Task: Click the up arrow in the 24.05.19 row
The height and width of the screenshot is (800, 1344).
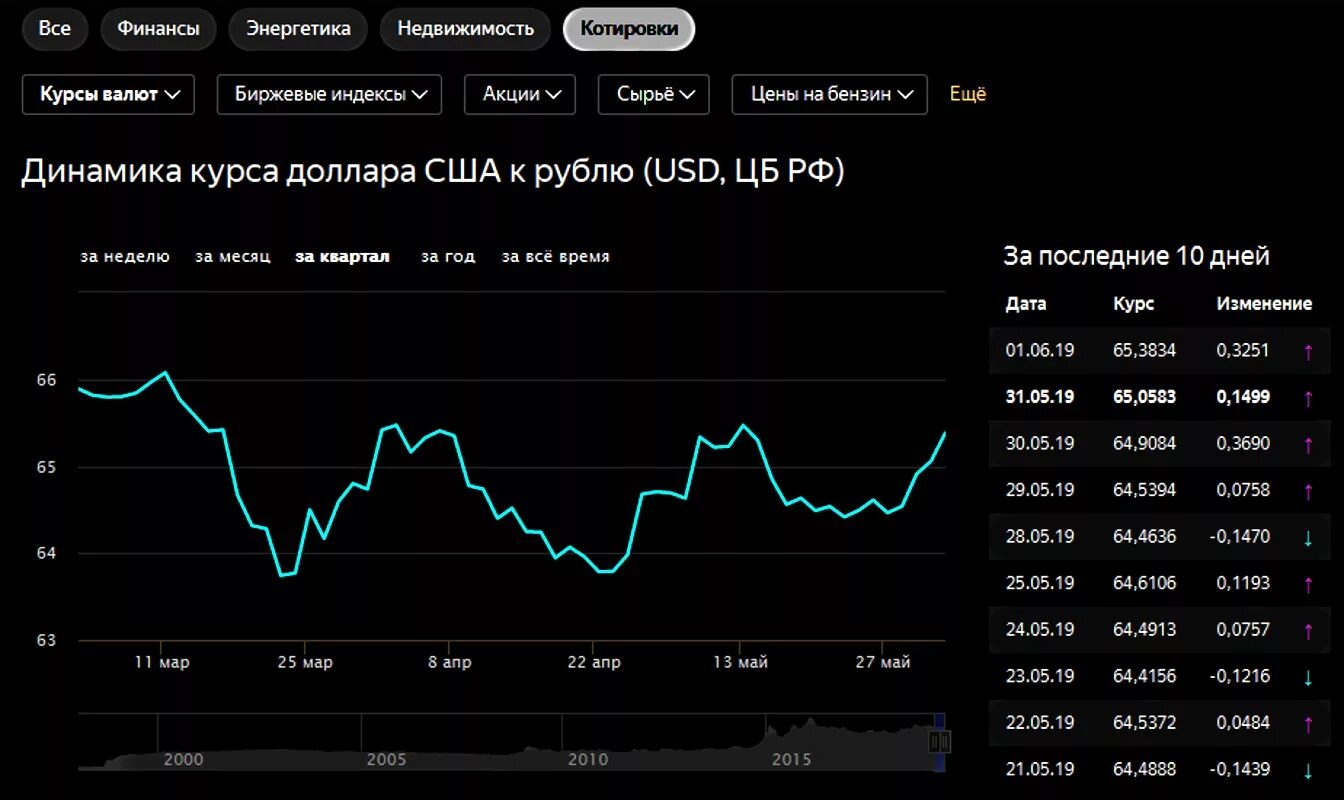Action: click(x=1308, y=631)
